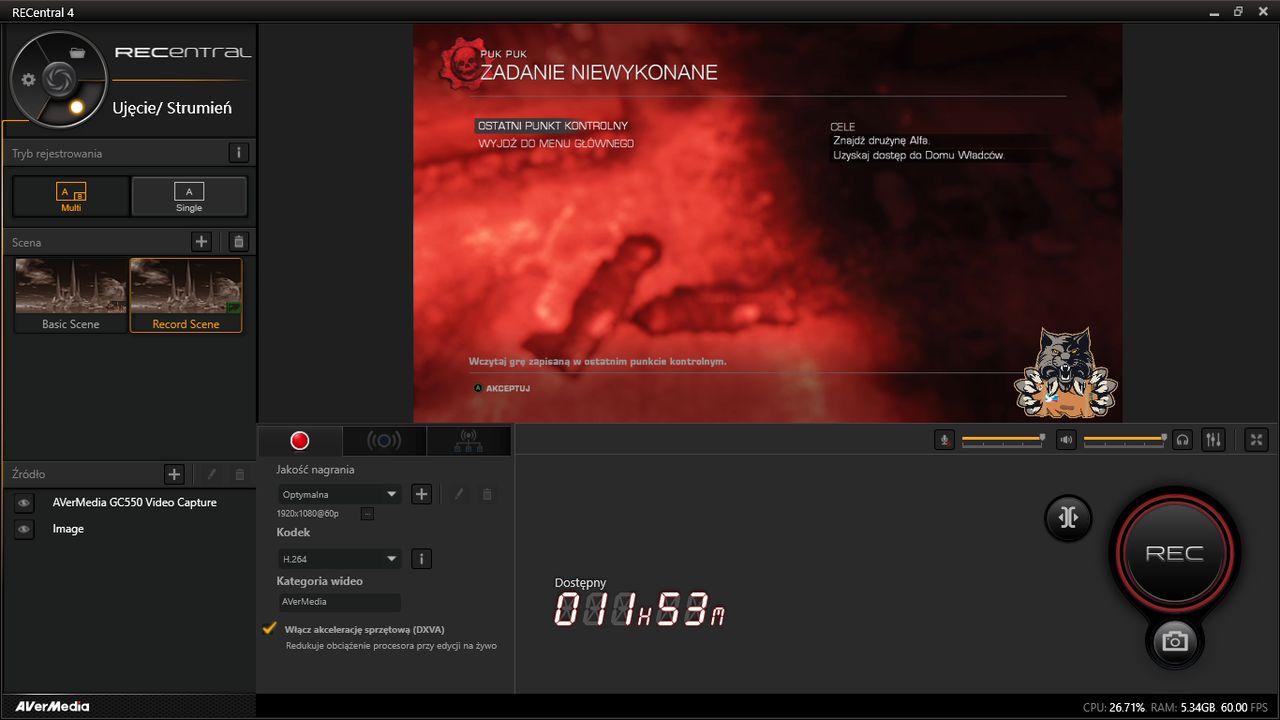Select AVerMedia GC550 Video Capture source row
Image resolution: width=1280 pixels, height=720 pixels.
click(135, 502)
